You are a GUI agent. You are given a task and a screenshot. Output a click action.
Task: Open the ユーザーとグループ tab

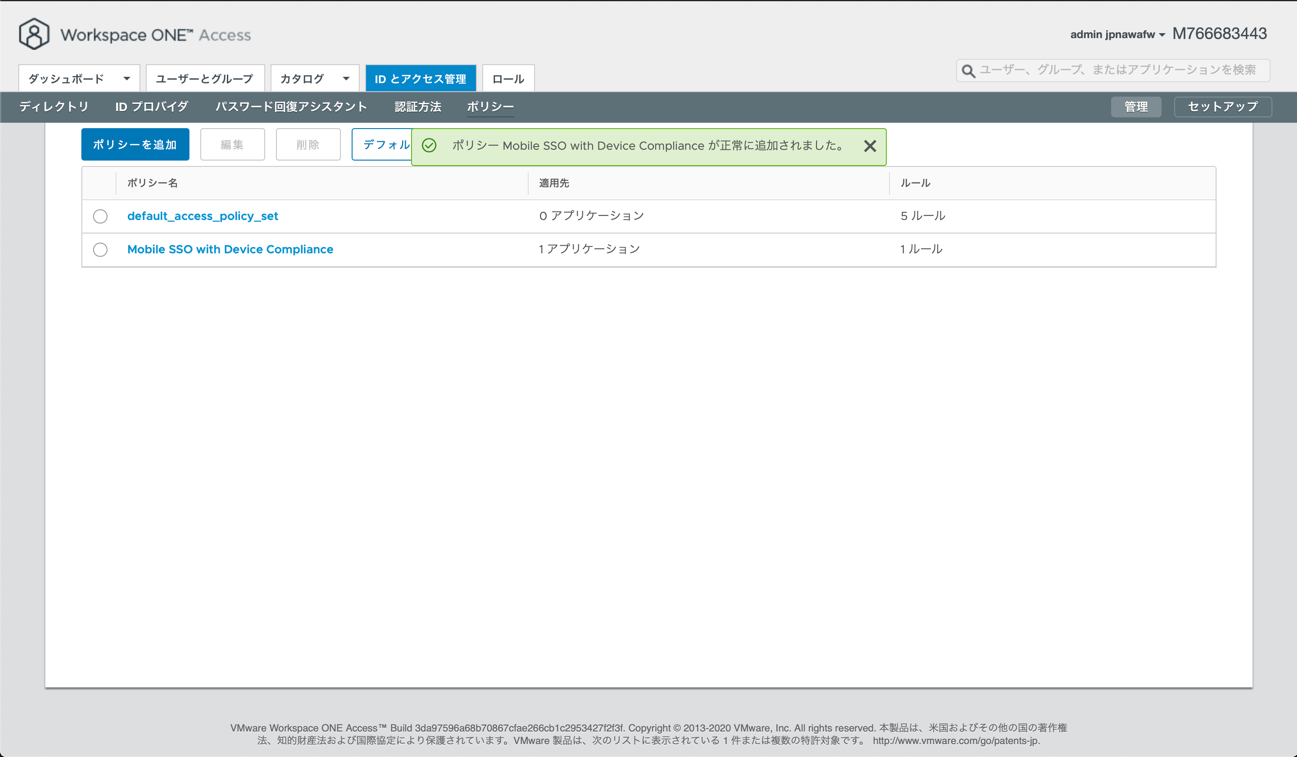[x=205, y=79]
